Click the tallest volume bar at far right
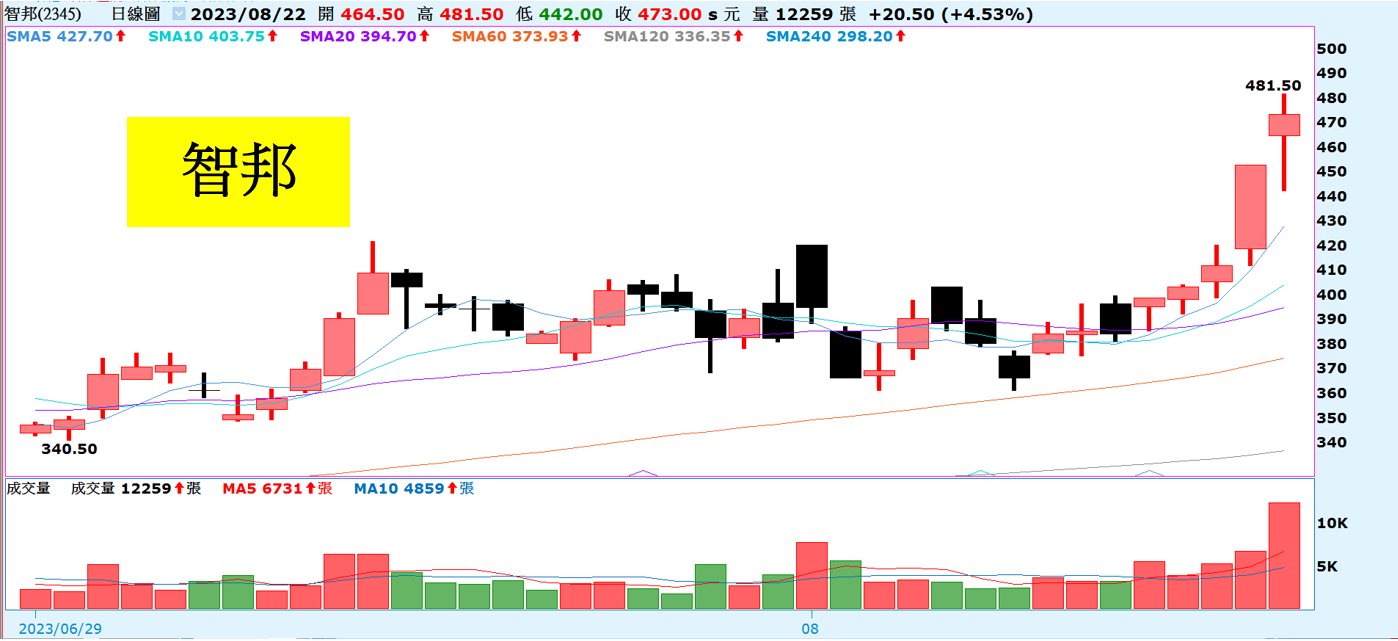The image size is (1398, 641). pyautogui.click(x=1284, y=555)
